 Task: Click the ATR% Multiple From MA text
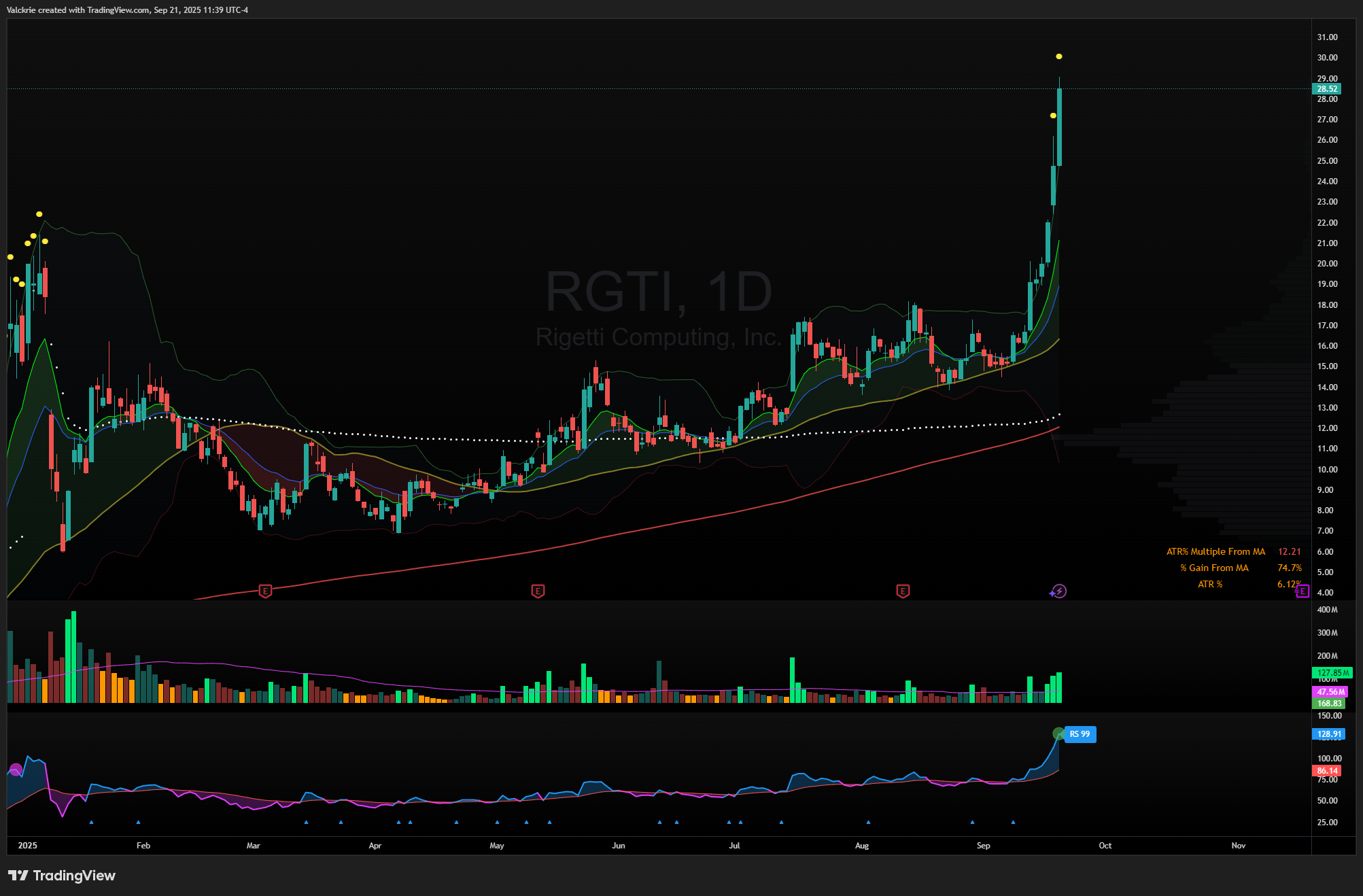(1215, 551)
